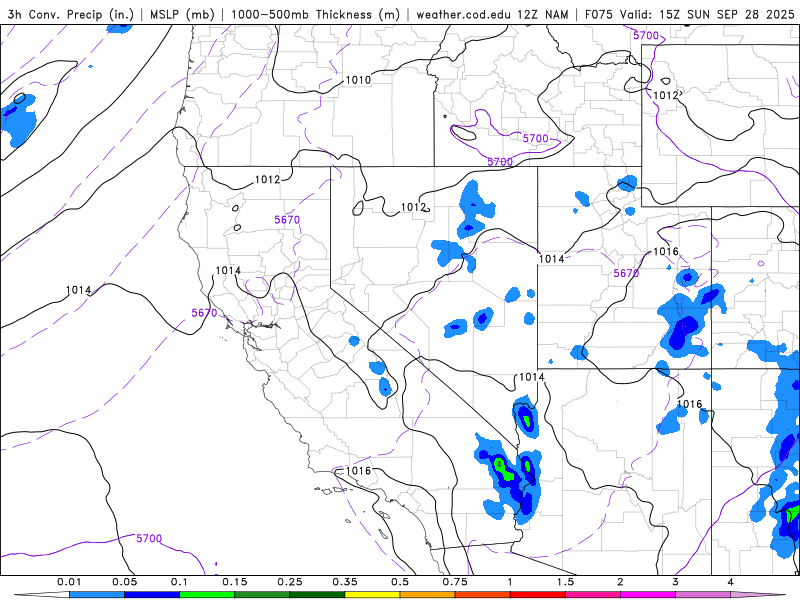Click 'Valid: 15Z SUN SEP 28 2025' text
The height and width of the screenshot is (600, 800).
[707, 14]
